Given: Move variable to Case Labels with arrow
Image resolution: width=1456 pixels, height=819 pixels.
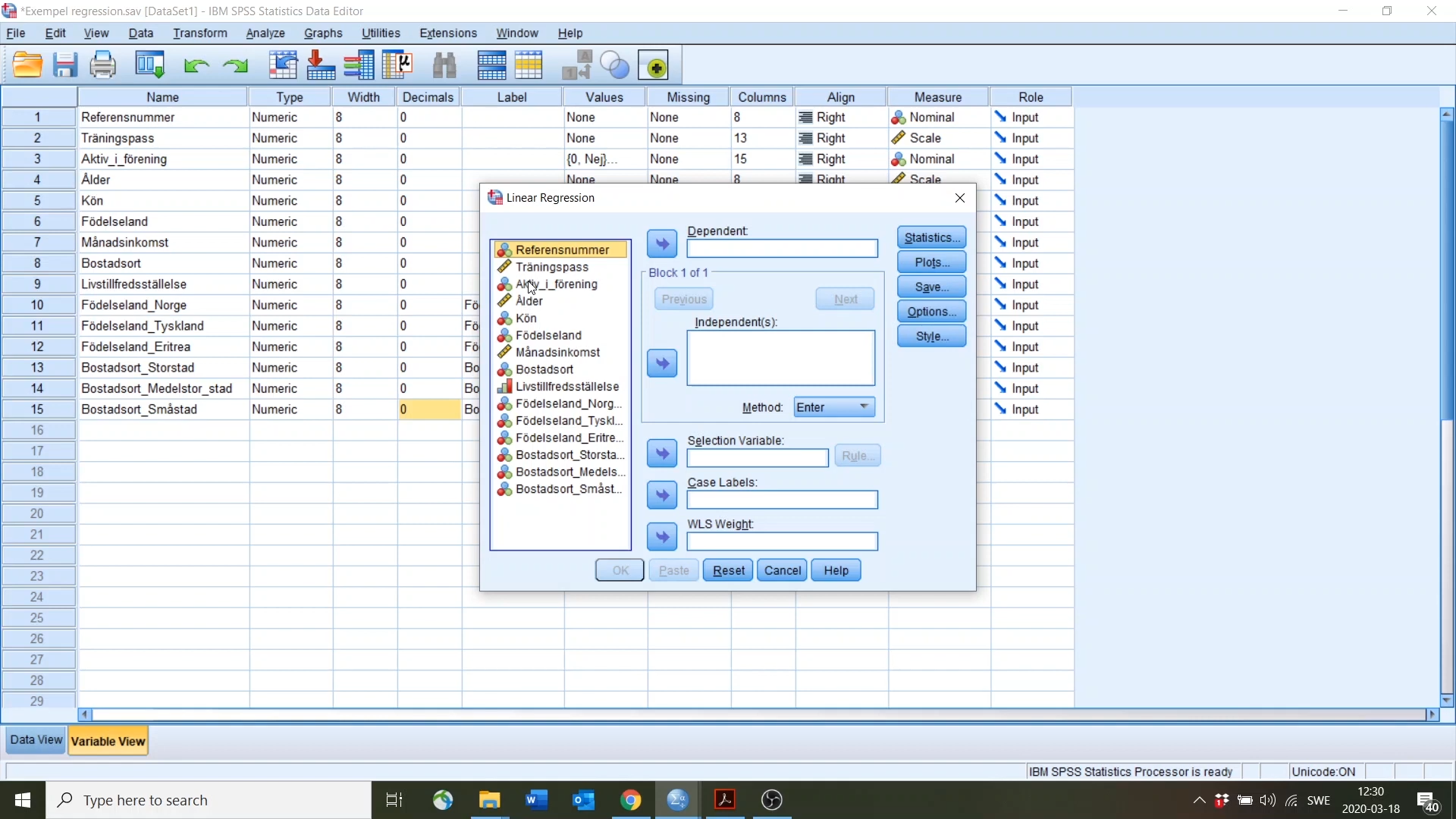Looking at the screenshot, I should pyautogui.click(x=662, y=495).
